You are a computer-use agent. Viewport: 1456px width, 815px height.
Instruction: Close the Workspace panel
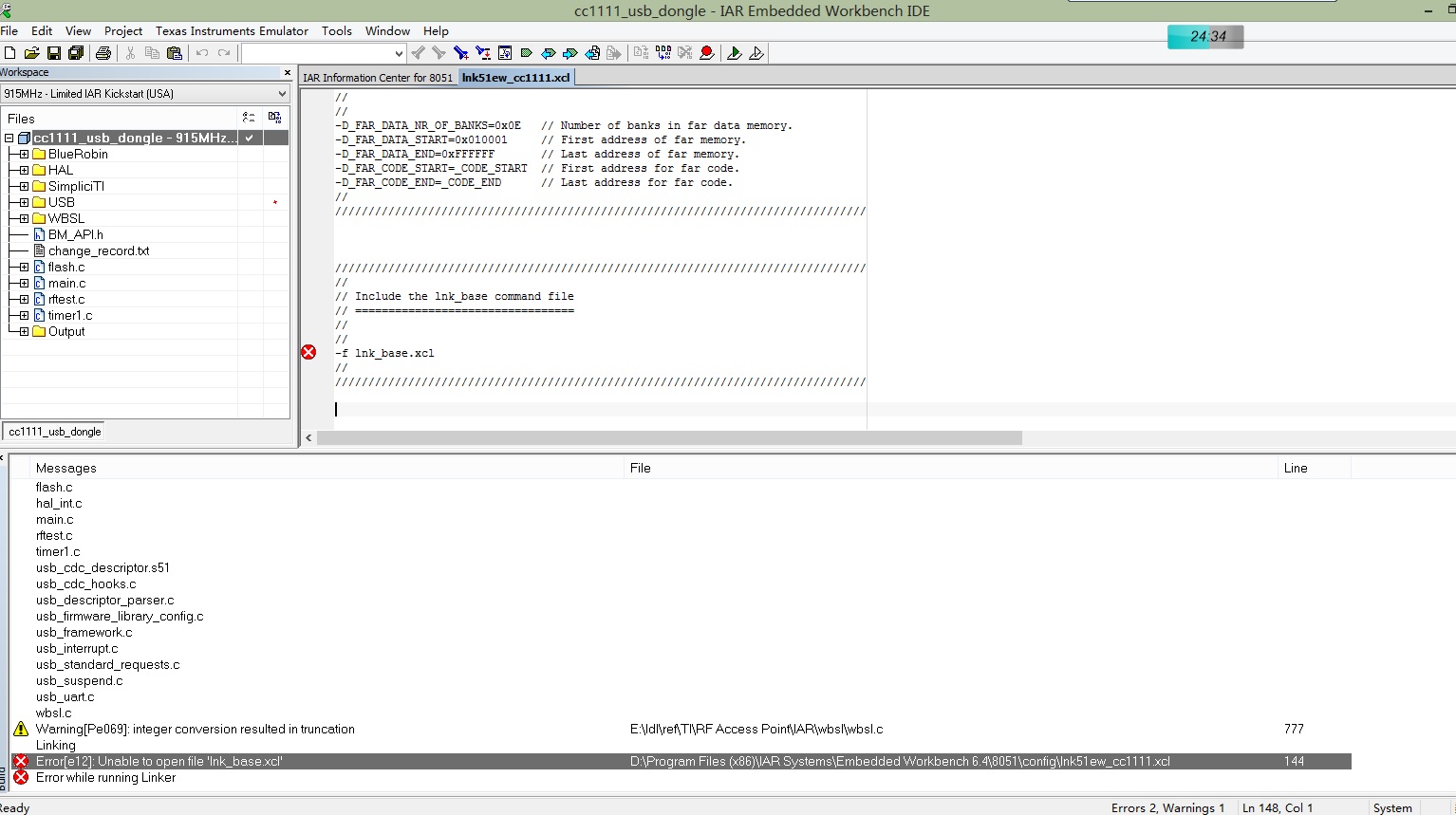tap(288, 72)
